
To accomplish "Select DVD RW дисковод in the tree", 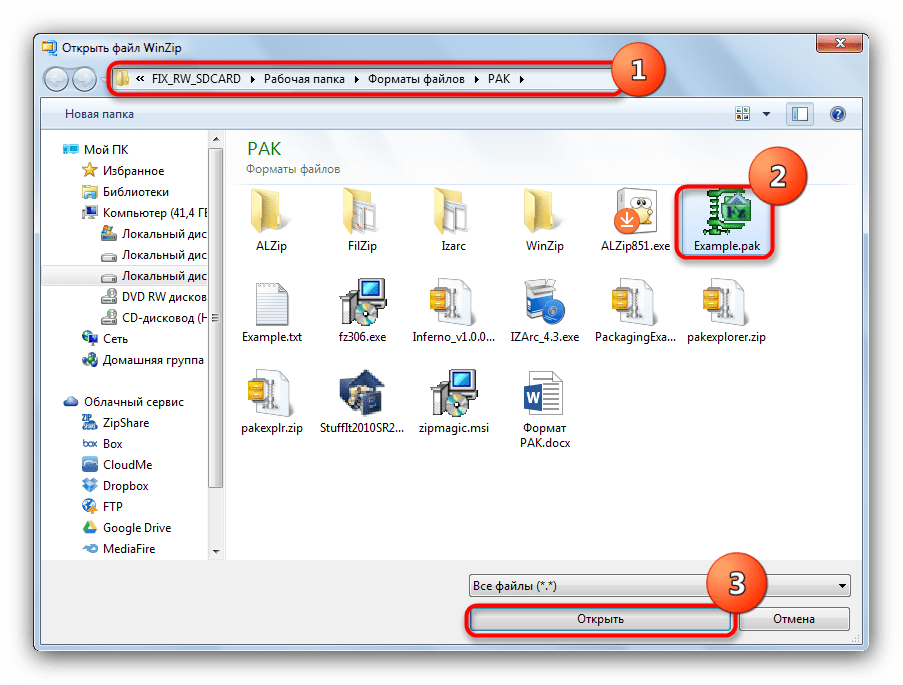I will tap(154, 297).
